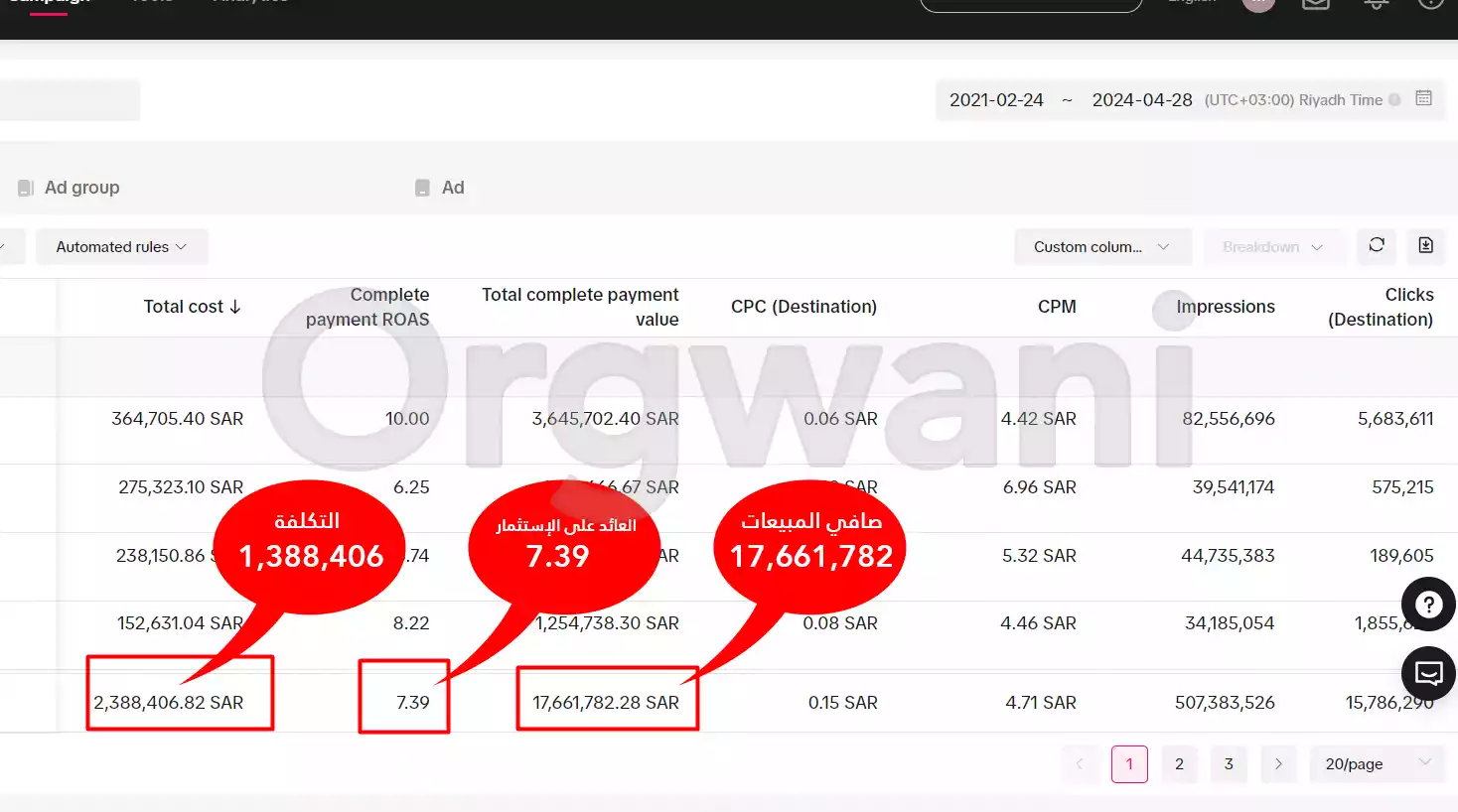Select impressions value 34,185,054

[x=1230, y=623]
